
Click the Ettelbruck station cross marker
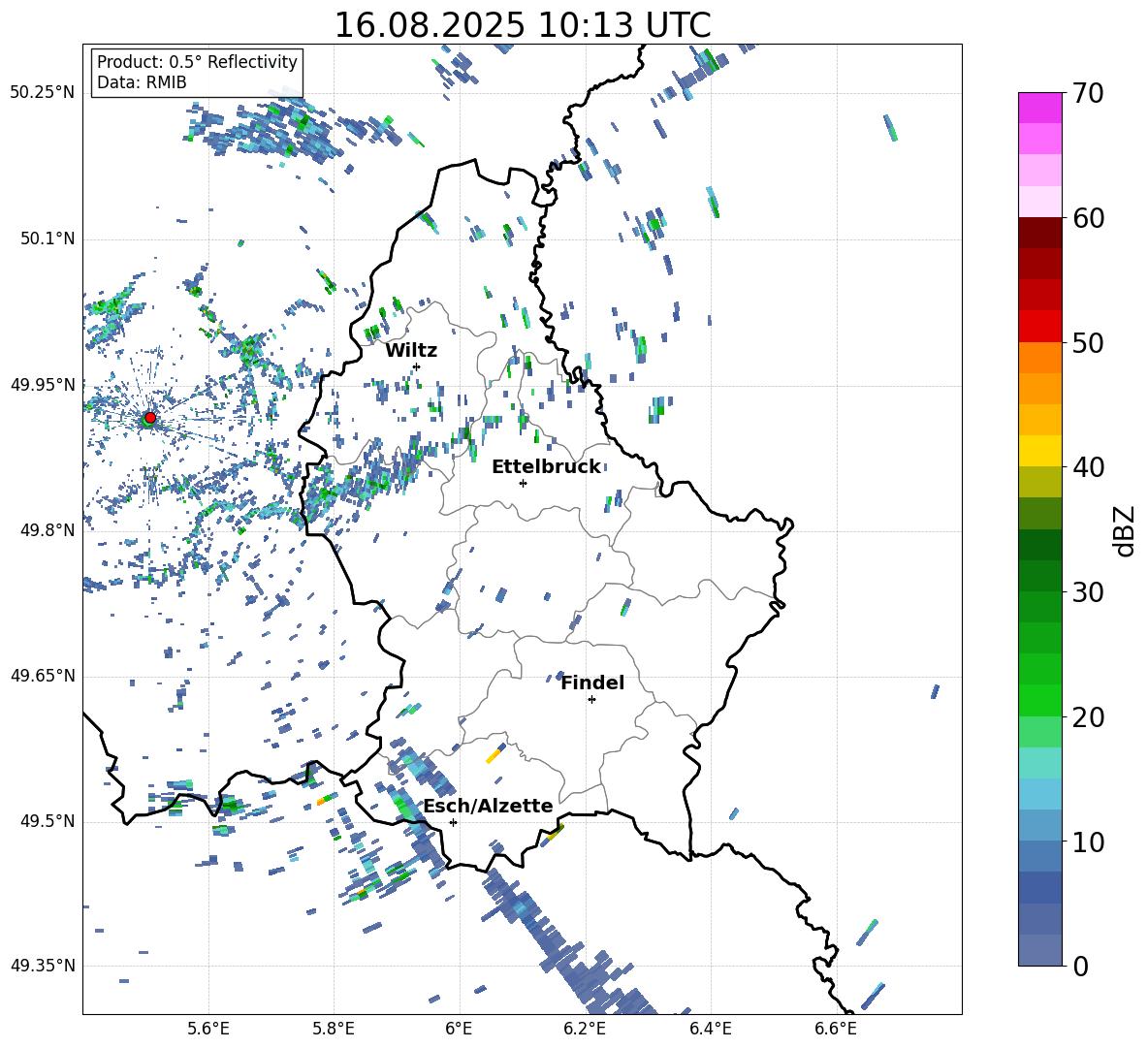[x=523, y=483]
